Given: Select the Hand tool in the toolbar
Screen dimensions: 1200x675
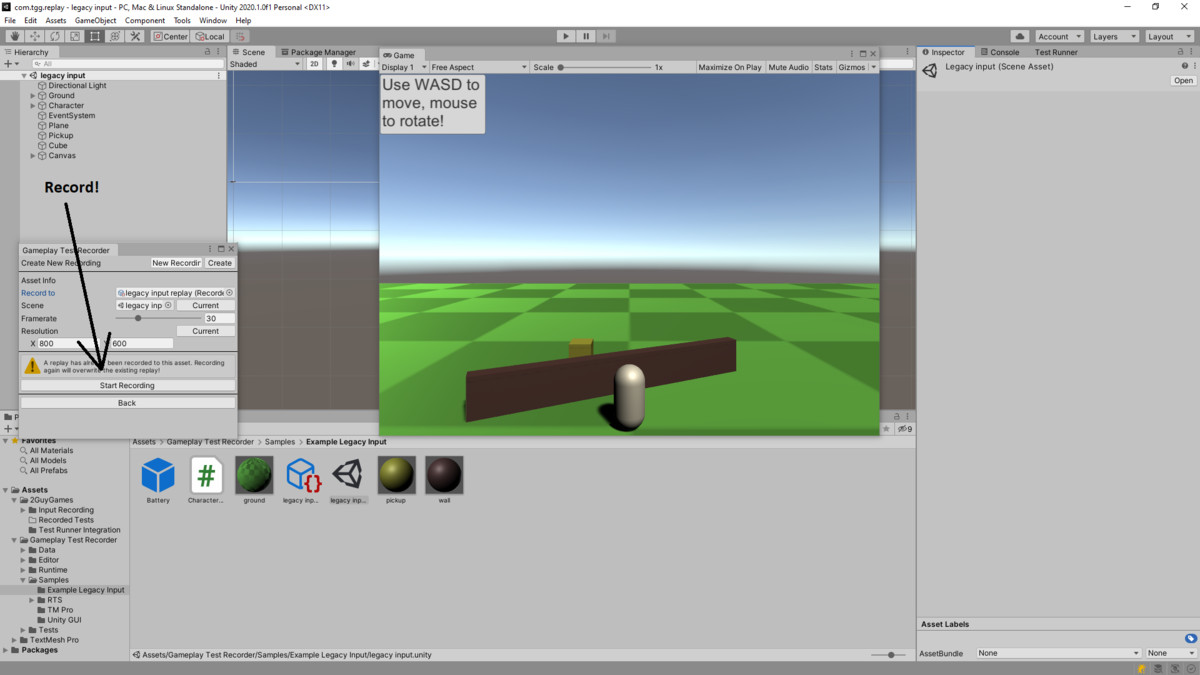Looking at the screenshot, I should click(15, 36).
